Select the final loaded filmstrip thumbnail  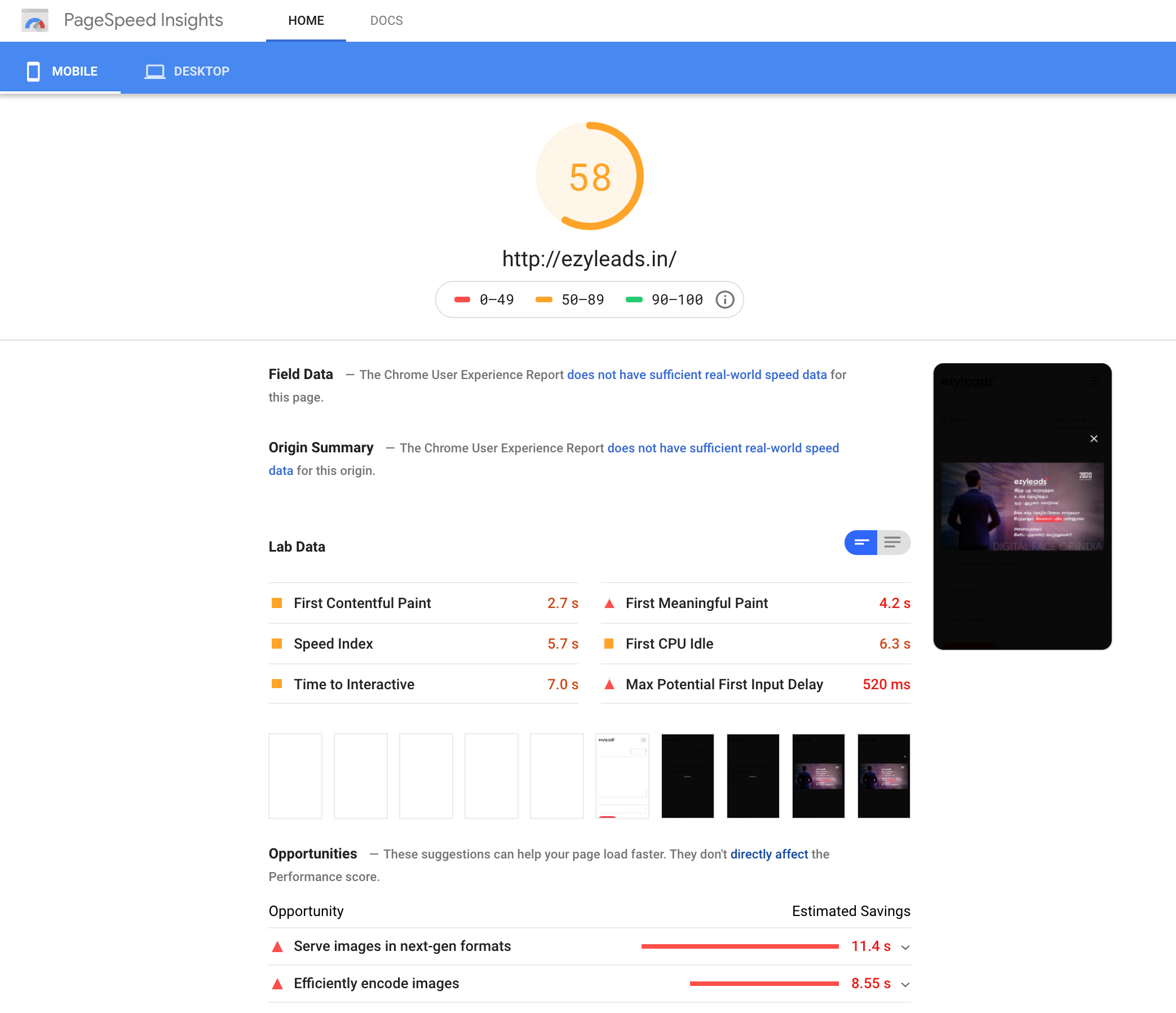tap(883, 776)
